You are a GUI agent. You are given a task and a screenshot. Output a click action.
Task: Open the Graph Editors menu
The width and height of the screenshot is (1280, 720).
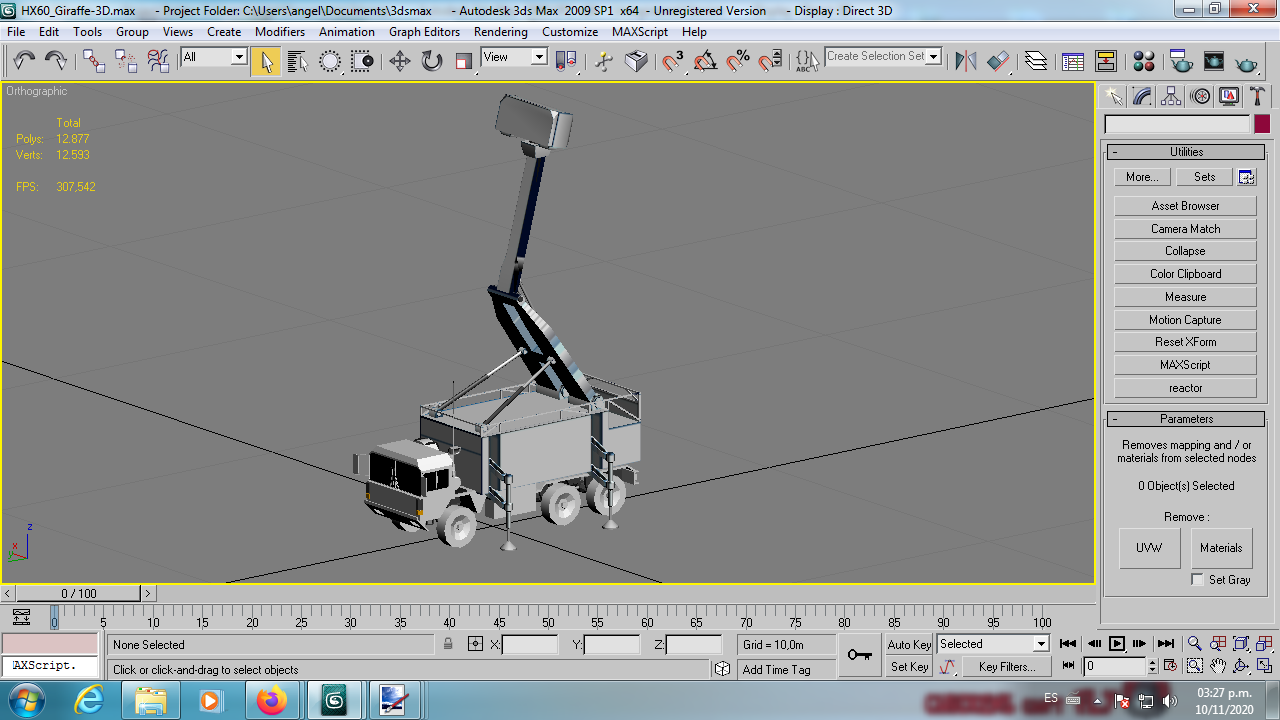[x=424, y=31]
